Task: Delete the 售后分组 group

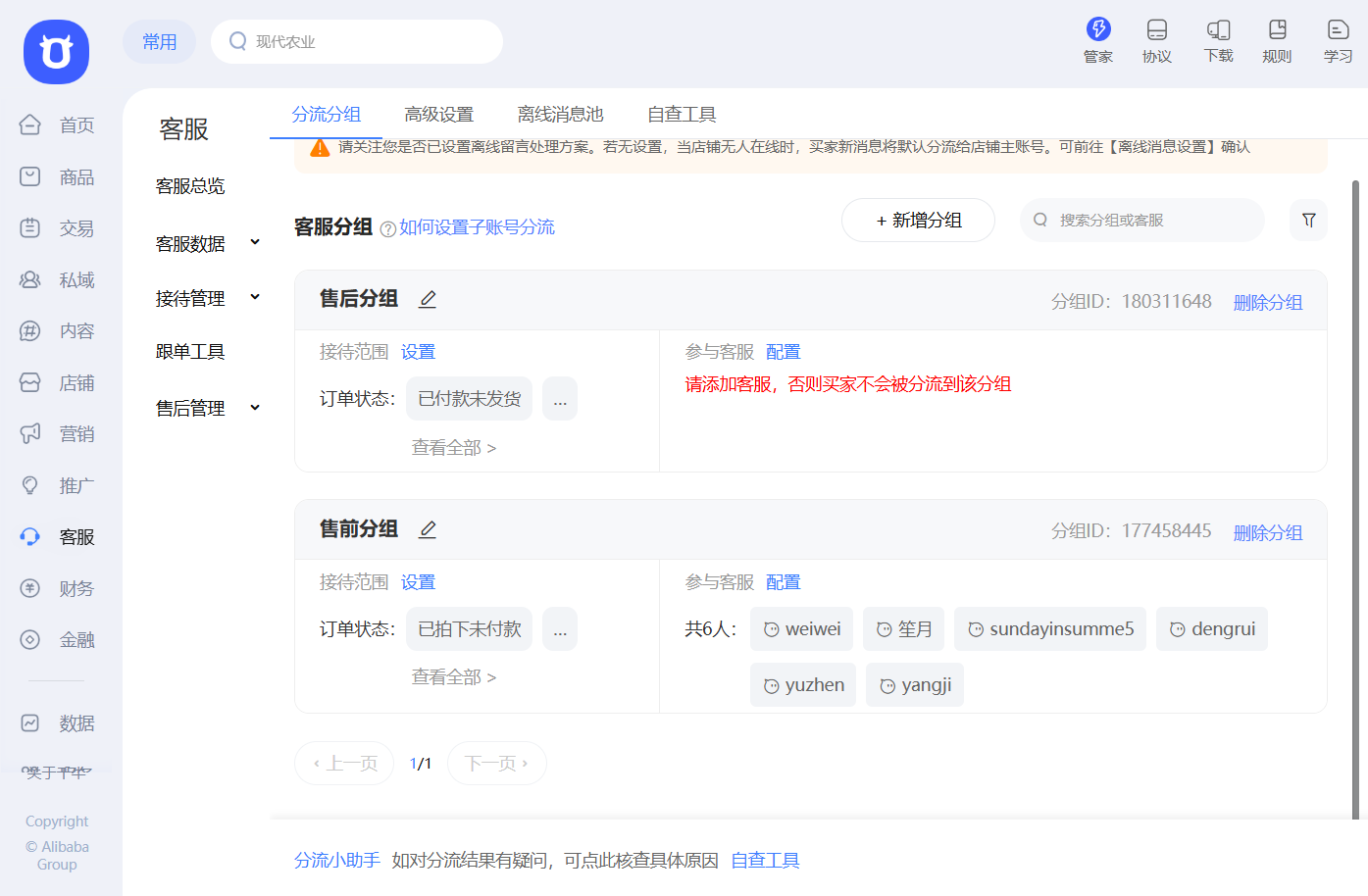Action: (x=1268, y=303)
